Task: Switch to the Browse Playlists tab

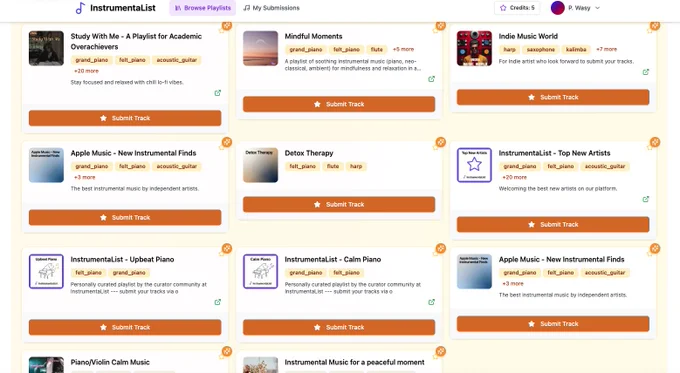Action: 203,8
